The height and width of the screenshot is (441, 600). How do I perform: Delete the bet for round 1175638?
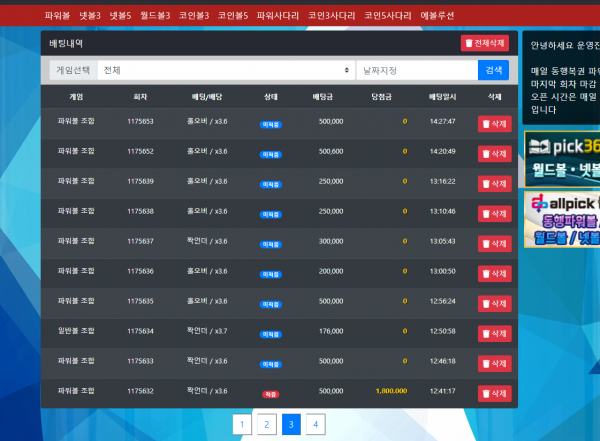click(x=494, y=213)
